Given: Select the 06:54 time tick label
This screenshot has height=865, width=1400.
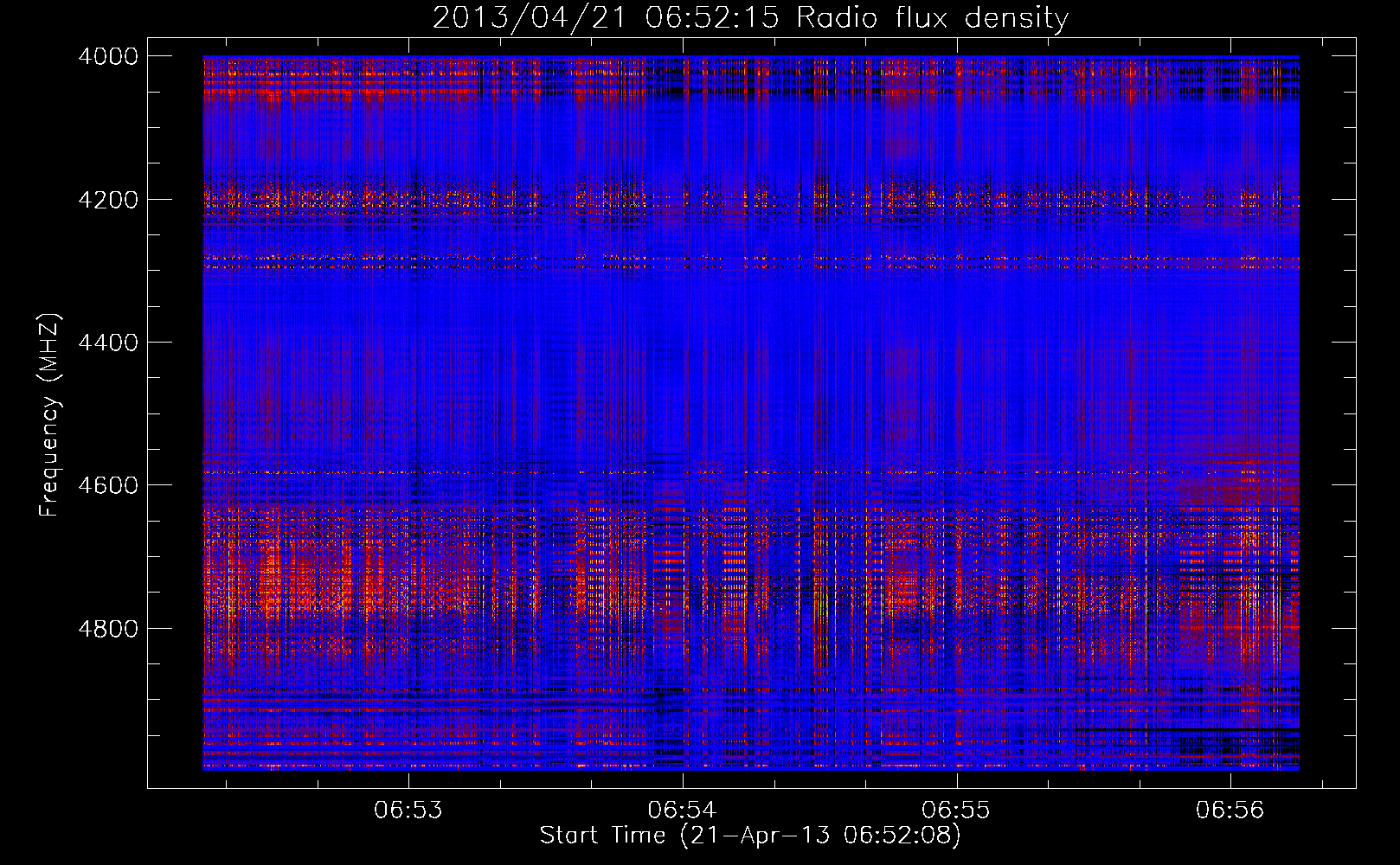Looking at the screenshot, I should point(683,810).
